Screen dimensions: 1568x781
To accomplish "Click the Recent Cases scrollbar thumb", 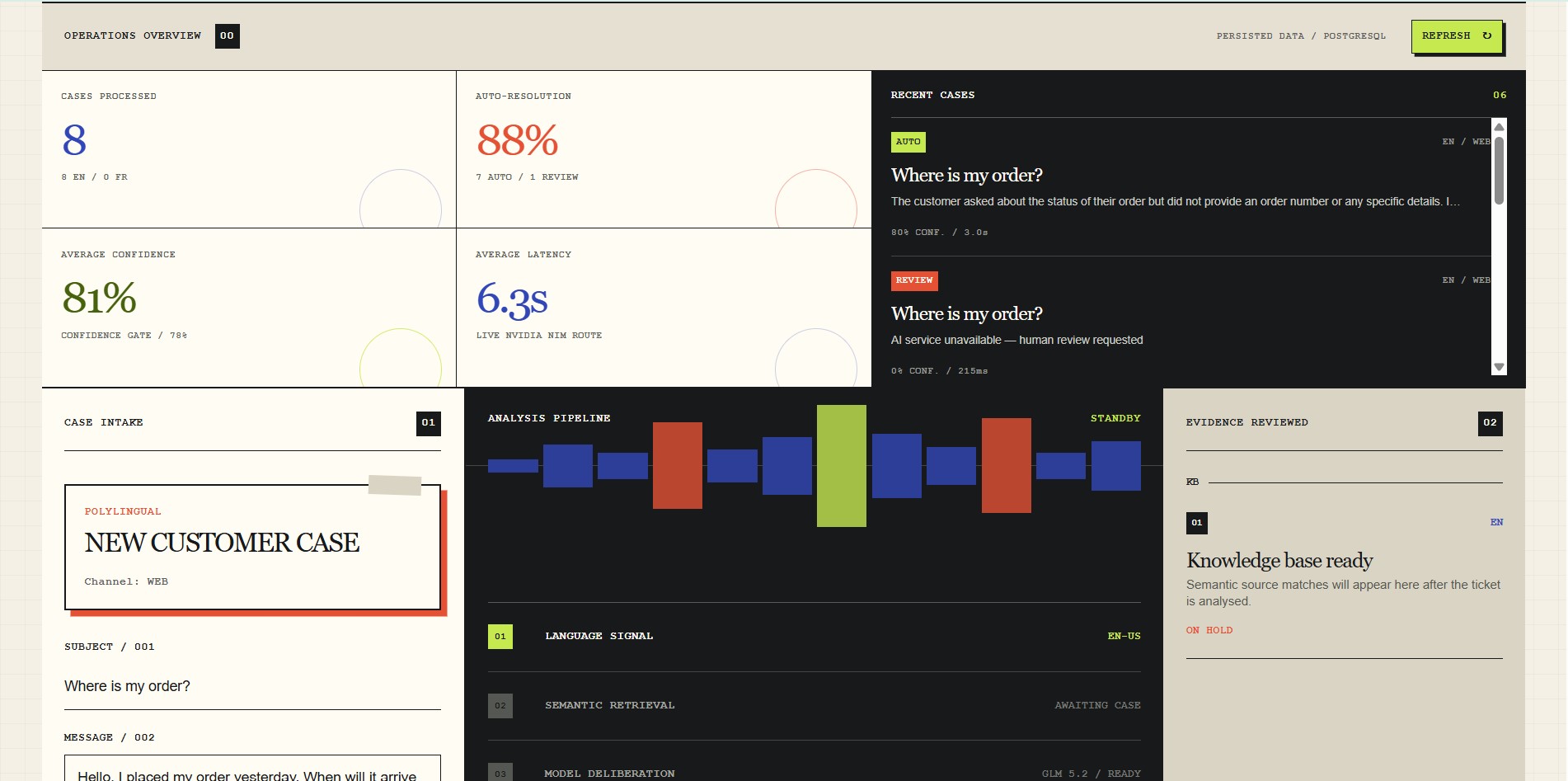I will coord(1499,170).
